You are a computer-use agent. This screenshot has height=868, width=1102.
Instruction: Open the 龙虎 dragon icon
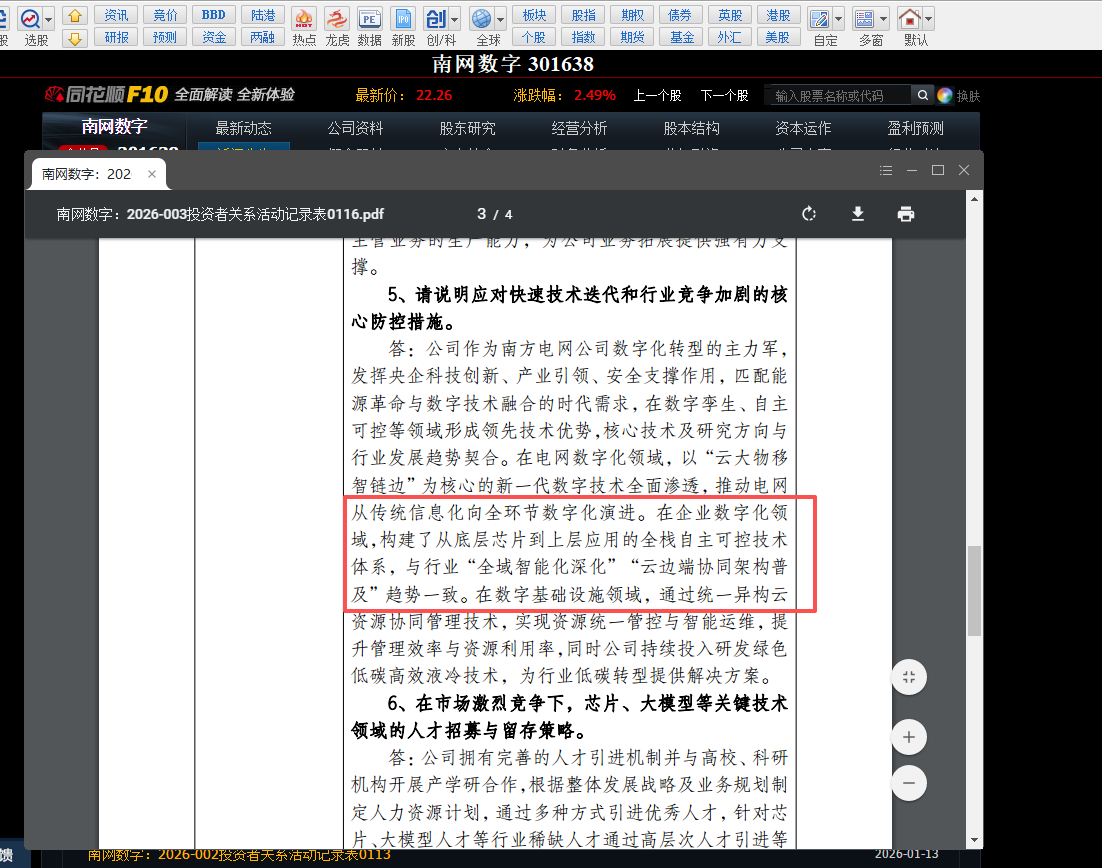(x=337, y=19)
